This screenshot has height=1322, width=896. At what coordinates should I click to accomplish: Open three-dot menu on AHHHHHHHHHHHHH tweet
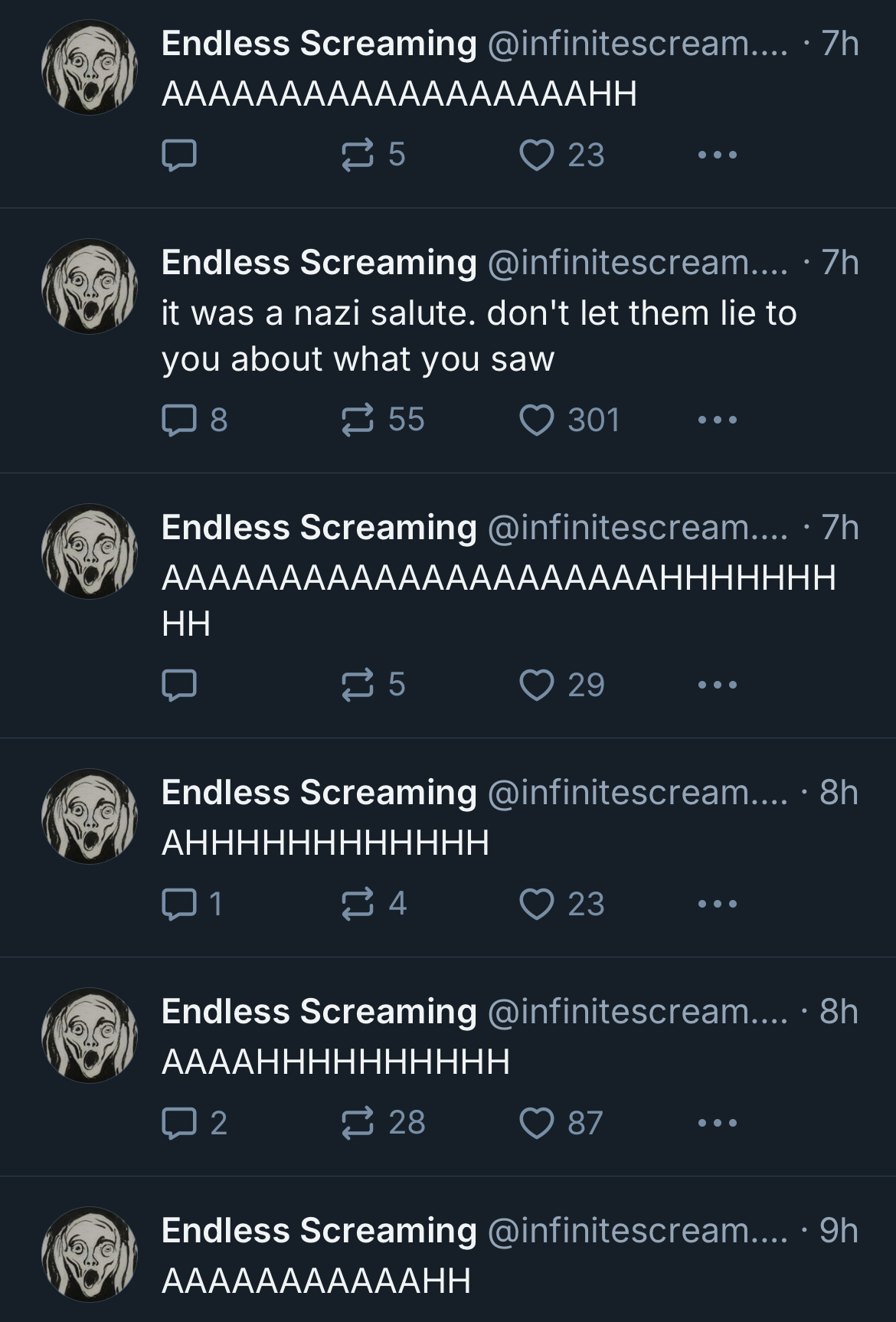click(718, 904)
